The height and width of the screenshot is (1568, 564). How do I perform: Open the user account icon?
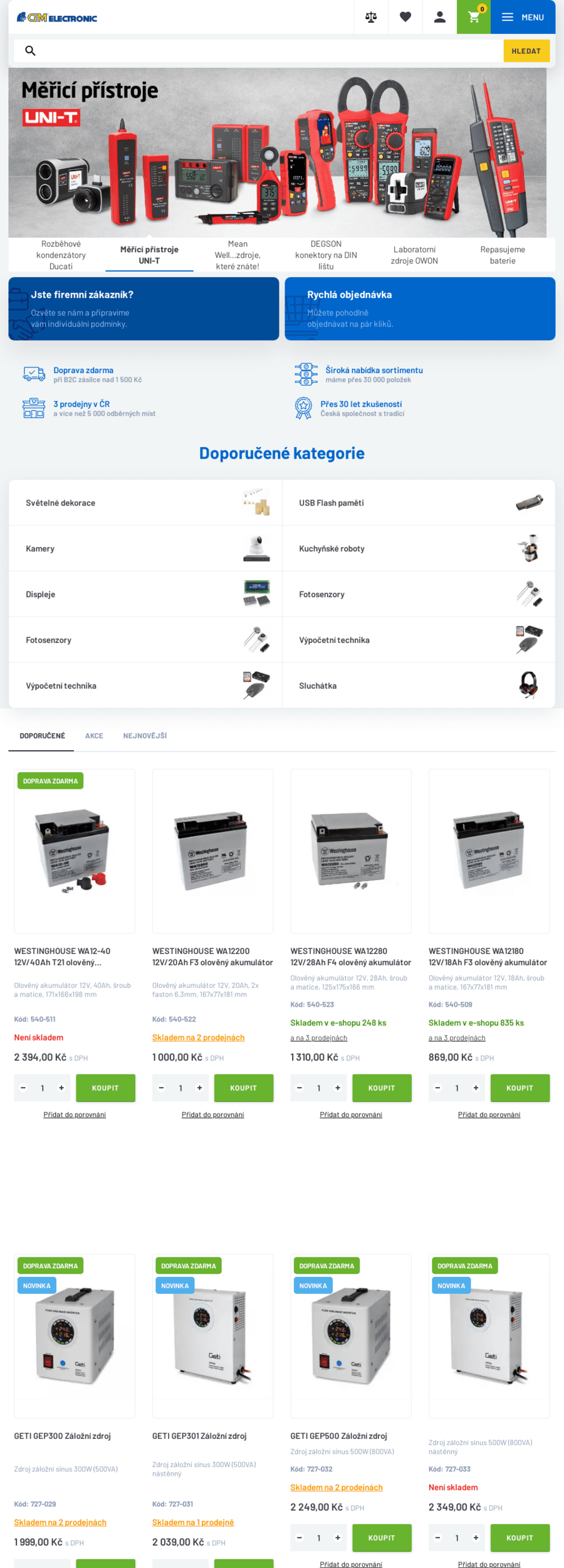pos(440,17)
